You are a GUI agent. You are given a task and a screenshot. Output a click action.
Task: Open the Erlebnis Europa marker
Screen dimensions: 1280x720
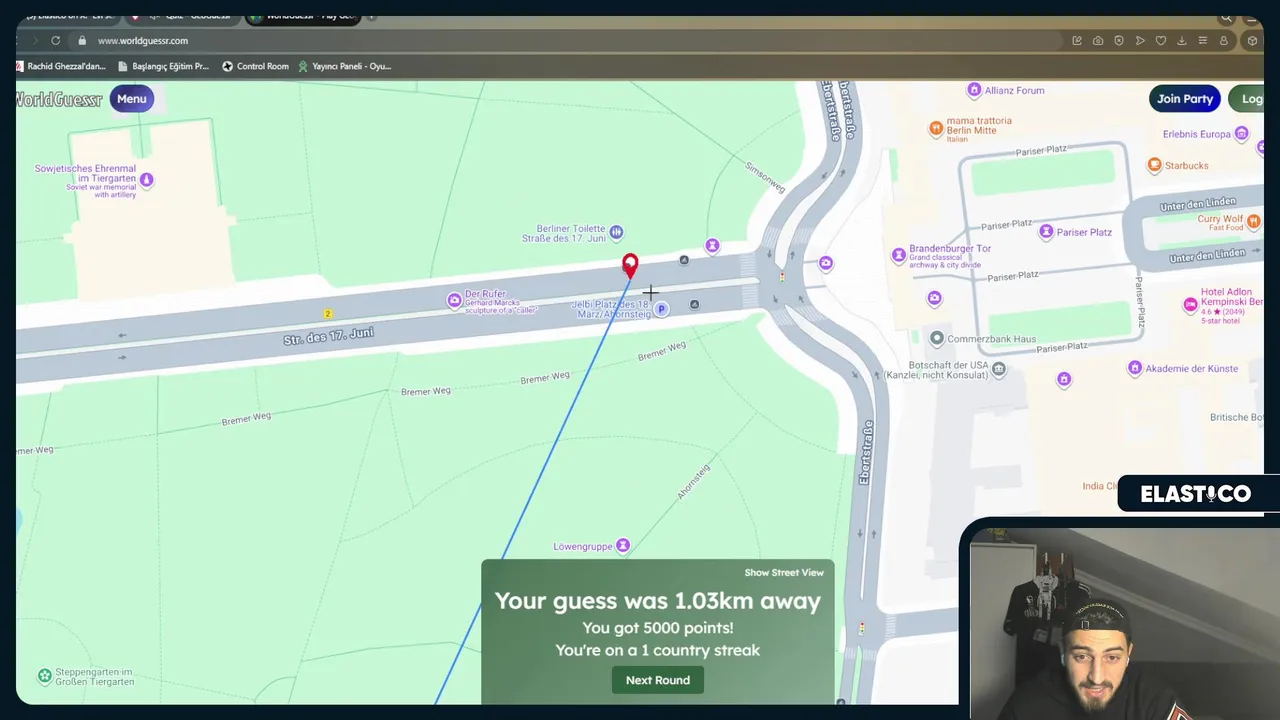1242,134
